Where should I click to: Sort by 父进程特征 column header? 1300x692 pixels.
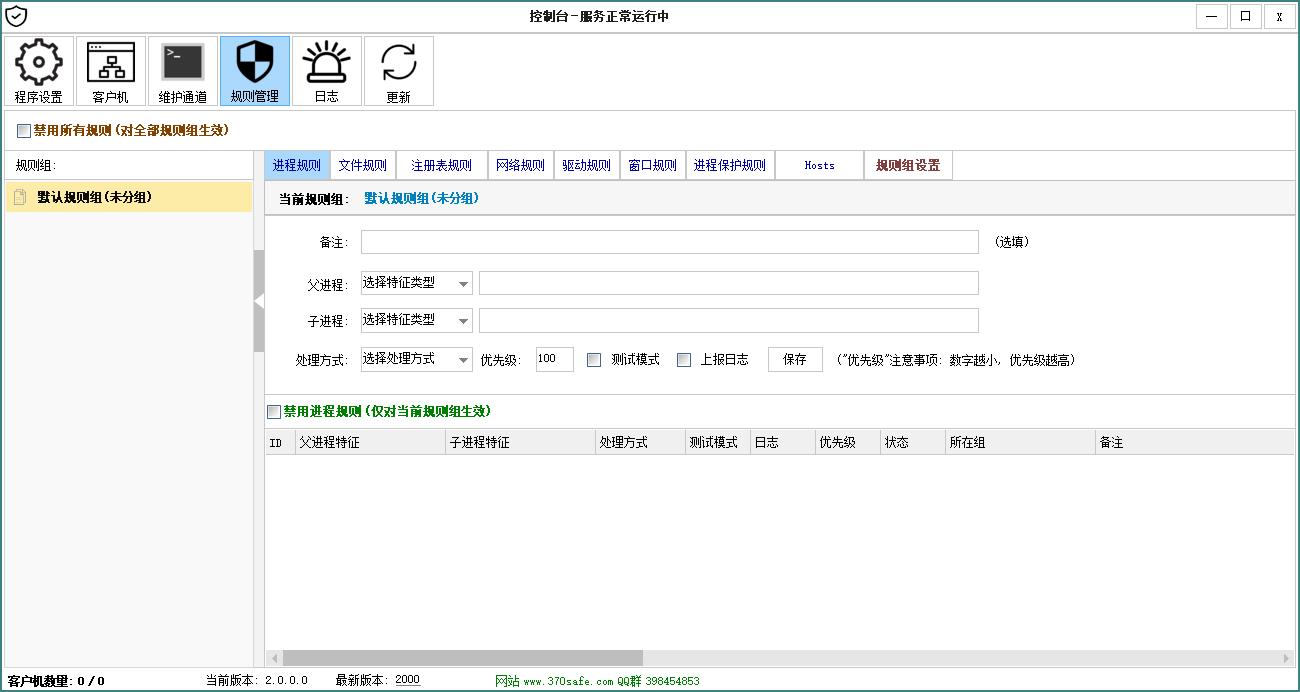[x=371, y=442]
